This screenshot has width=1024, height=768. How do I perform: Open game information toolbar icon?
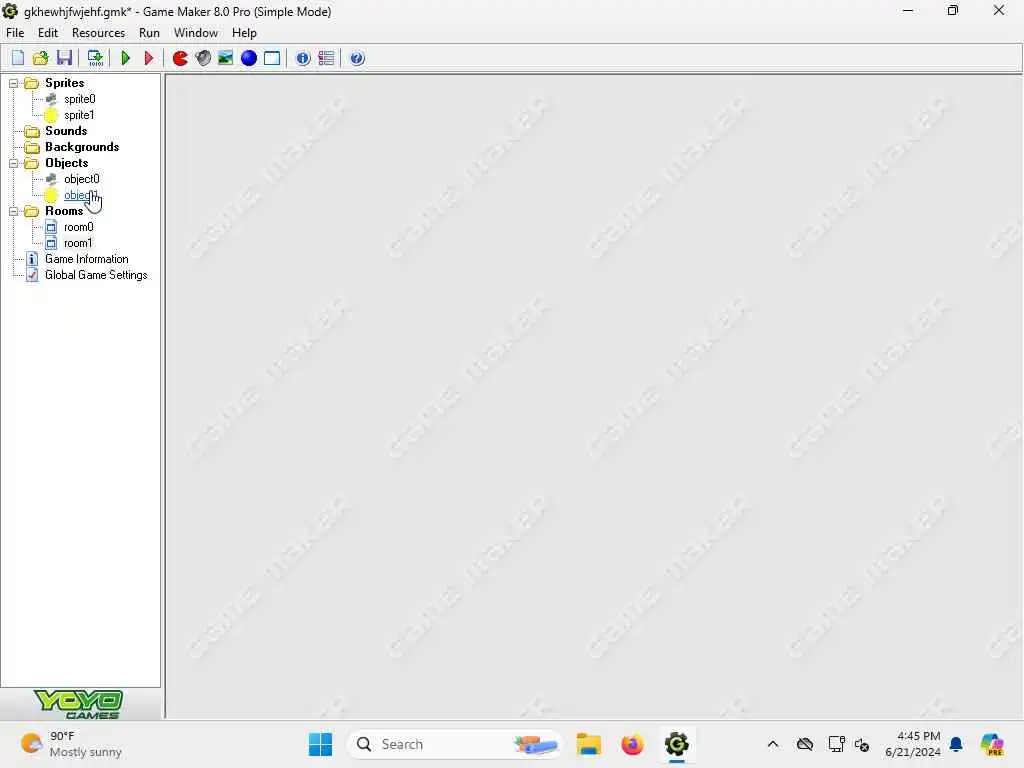click(x=303, y=58)
